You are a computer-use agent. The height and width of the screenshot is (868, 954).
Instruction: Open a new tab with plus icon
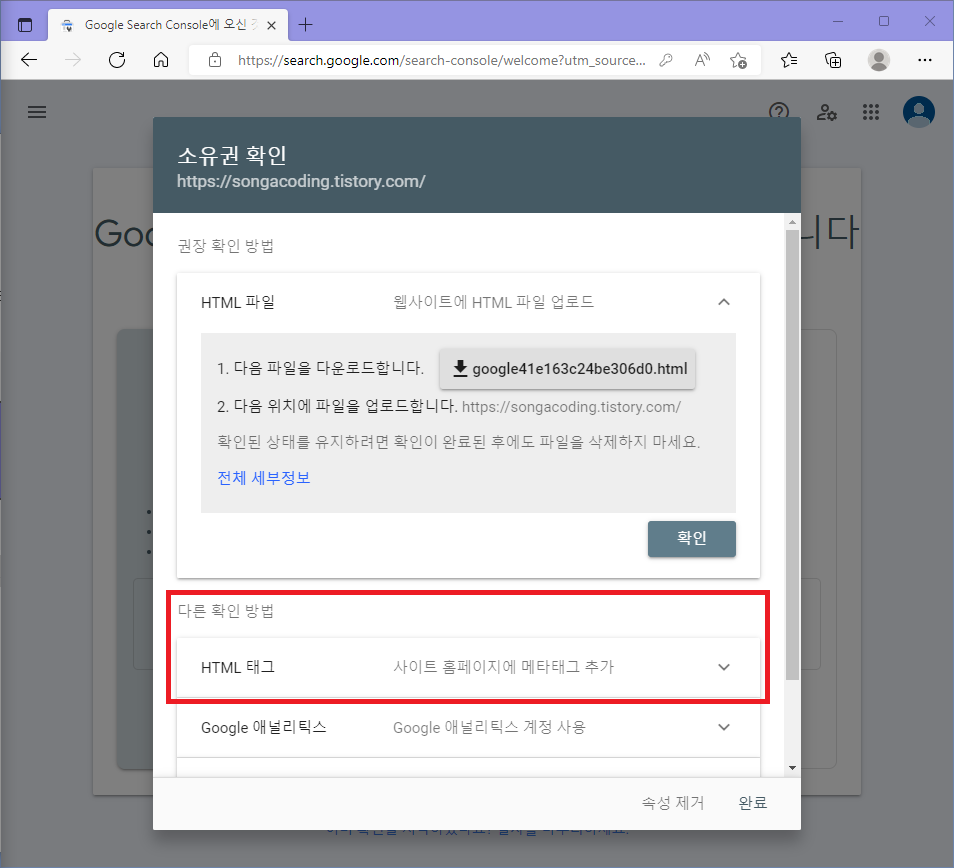click(x=305, y=24)
